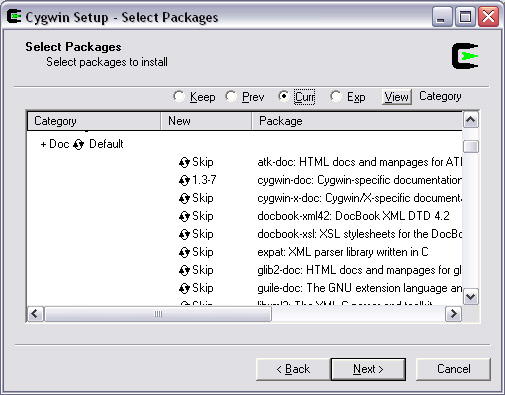Image resolution: width=505 pixels, height=395 pixels.
Task: Close the Cygwin Setup window
Action: (x=488, y=17)
